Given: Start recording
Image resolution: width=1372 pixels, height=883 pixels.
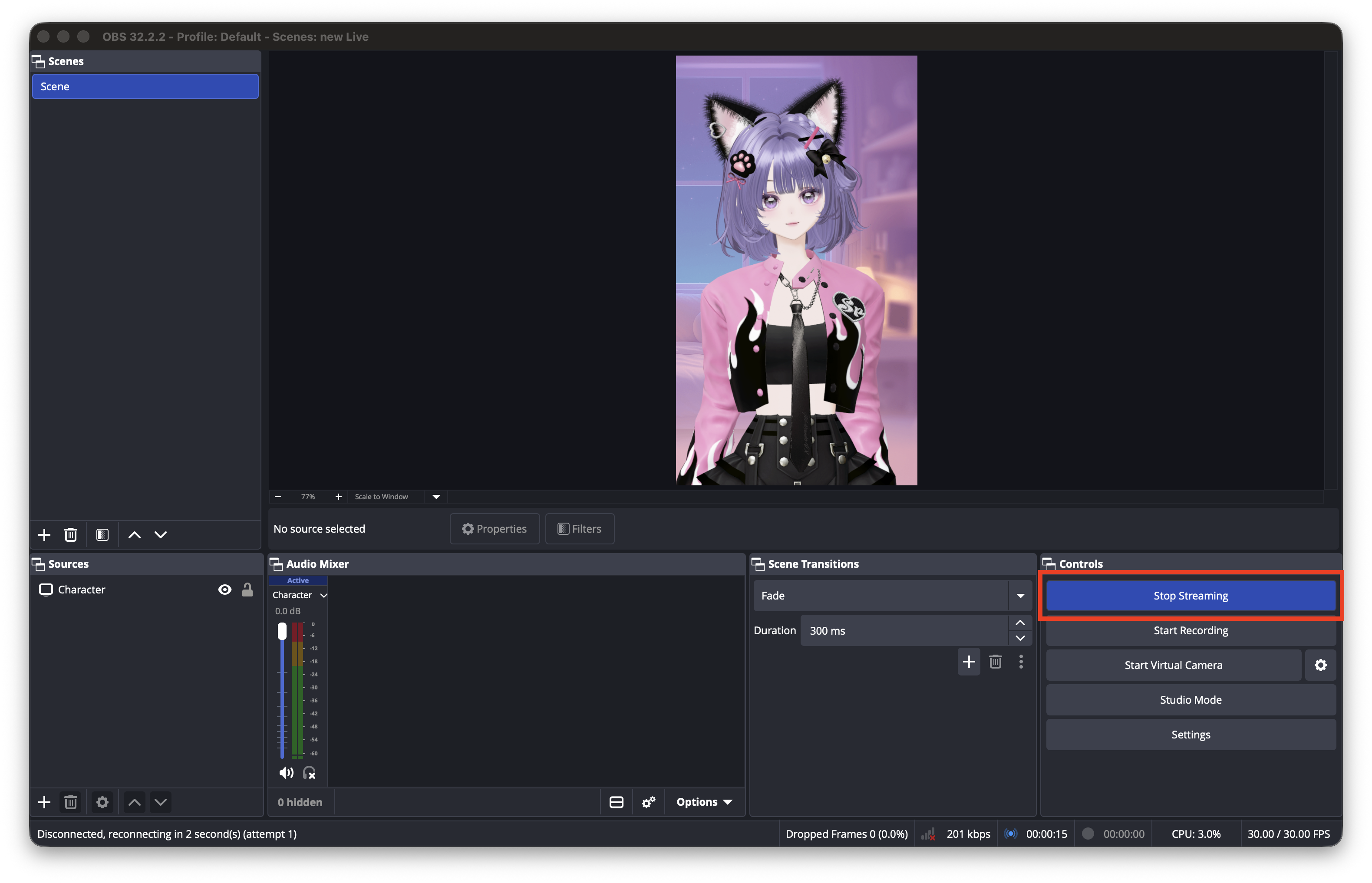Looking at the screenshot, I should [x=1191, y=631].
